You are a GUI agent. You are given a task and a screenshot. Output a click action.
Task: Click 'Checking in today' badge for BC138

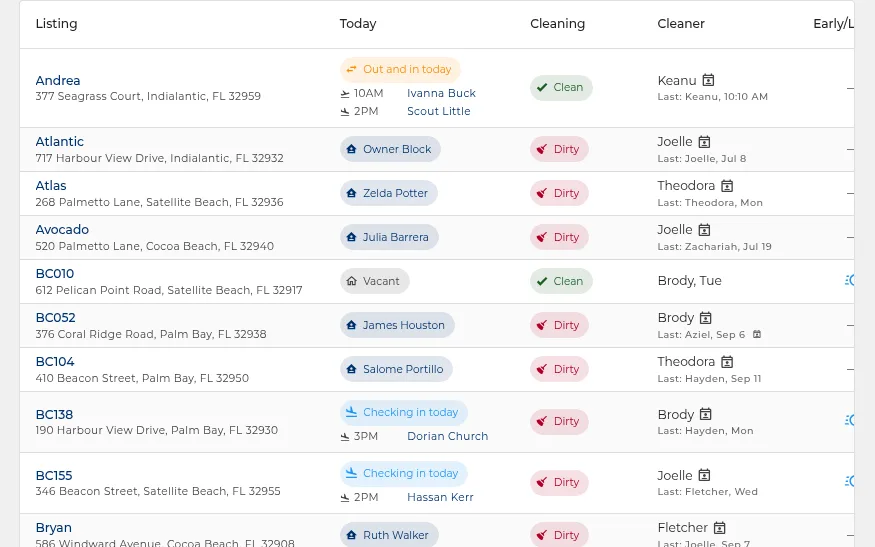click(x=403, y=412)
